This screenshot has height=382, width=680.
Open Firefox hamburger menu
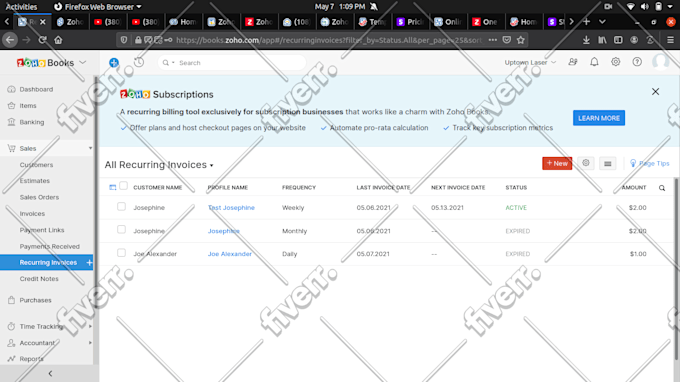point(670,40)
